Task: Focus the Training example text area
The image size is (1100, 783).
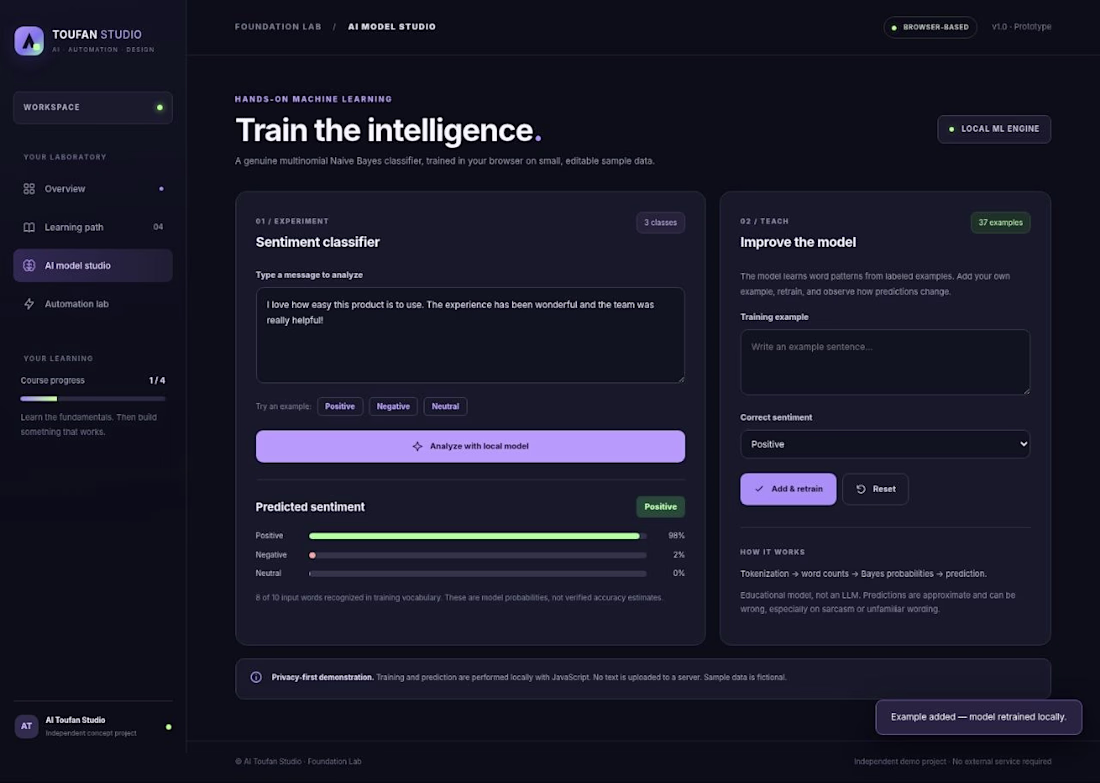Action: pos(885,362)
